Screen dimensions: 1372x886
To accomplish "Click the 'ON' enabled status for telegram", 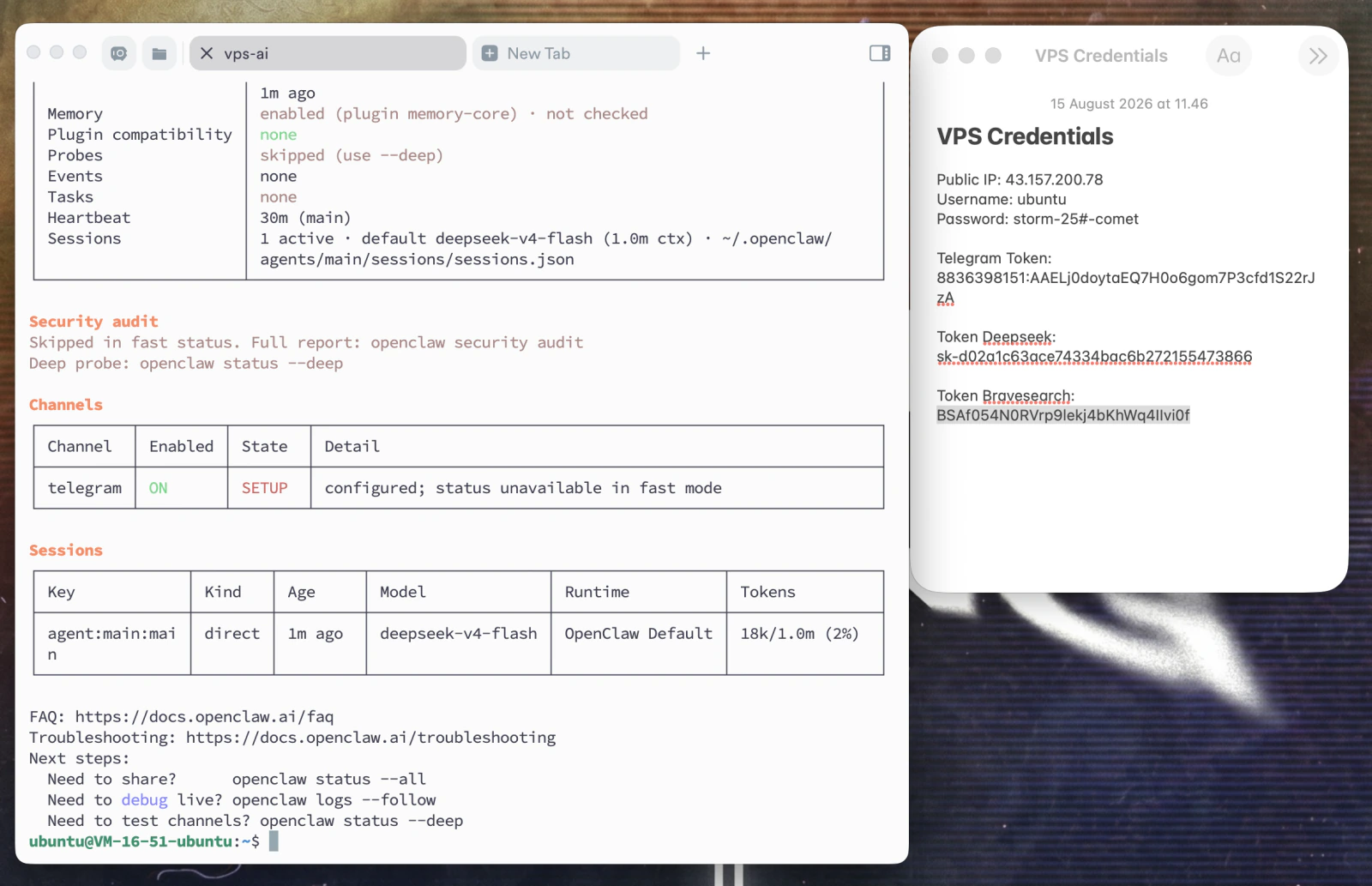I will 159,488.
